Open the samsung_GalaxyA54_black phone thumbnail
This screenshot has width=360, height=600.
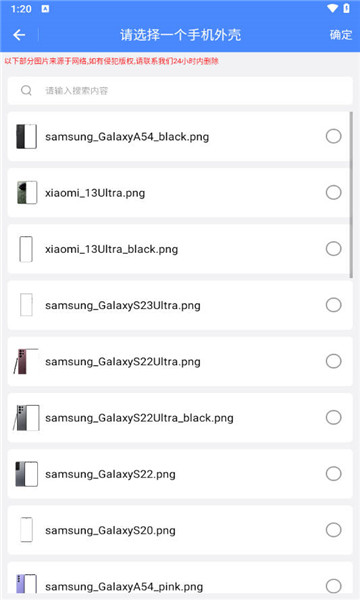tap(26, 136)
